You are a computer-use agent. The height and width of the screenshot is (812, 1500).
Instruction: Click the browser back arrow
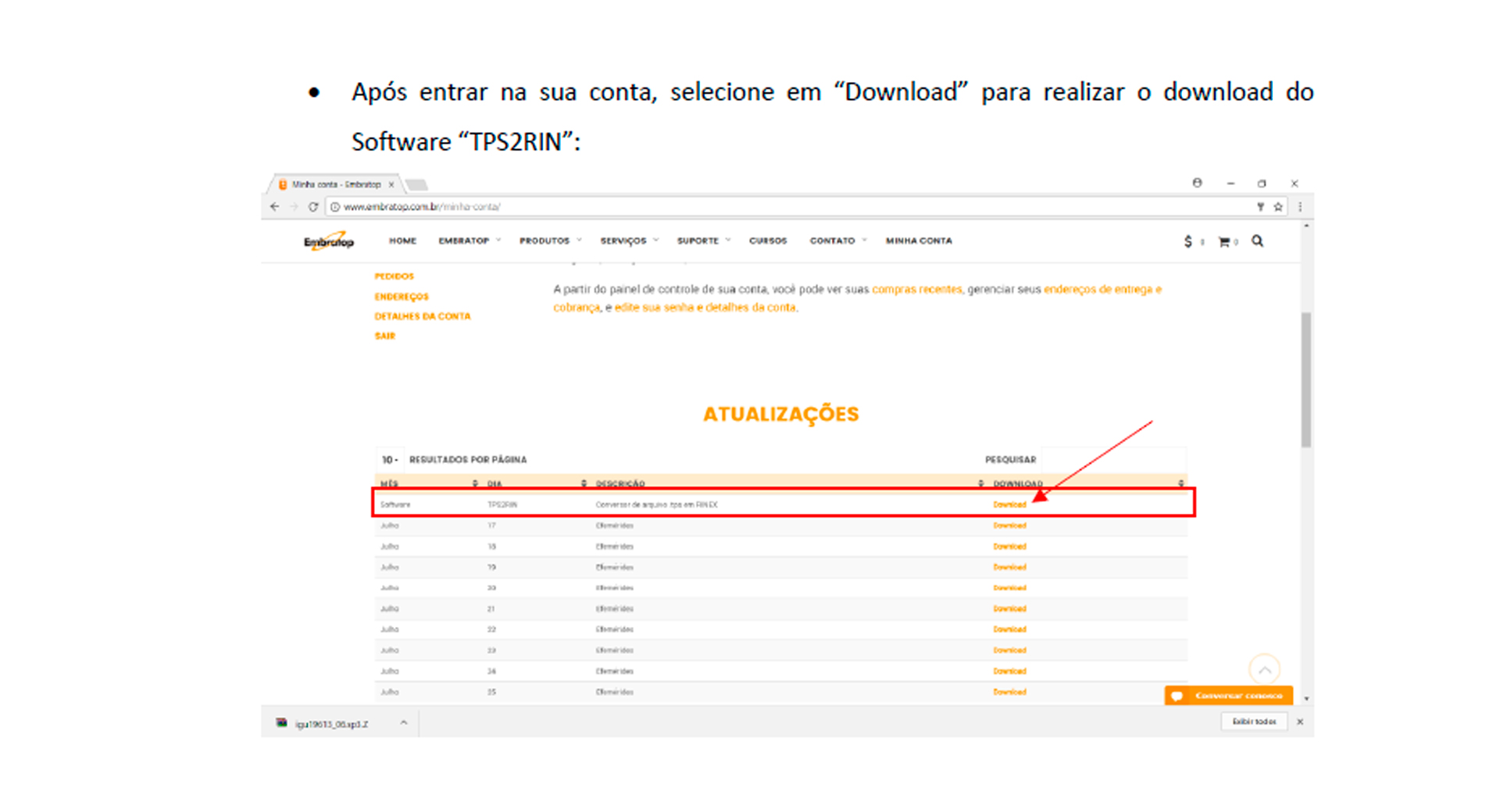point(274,207)
